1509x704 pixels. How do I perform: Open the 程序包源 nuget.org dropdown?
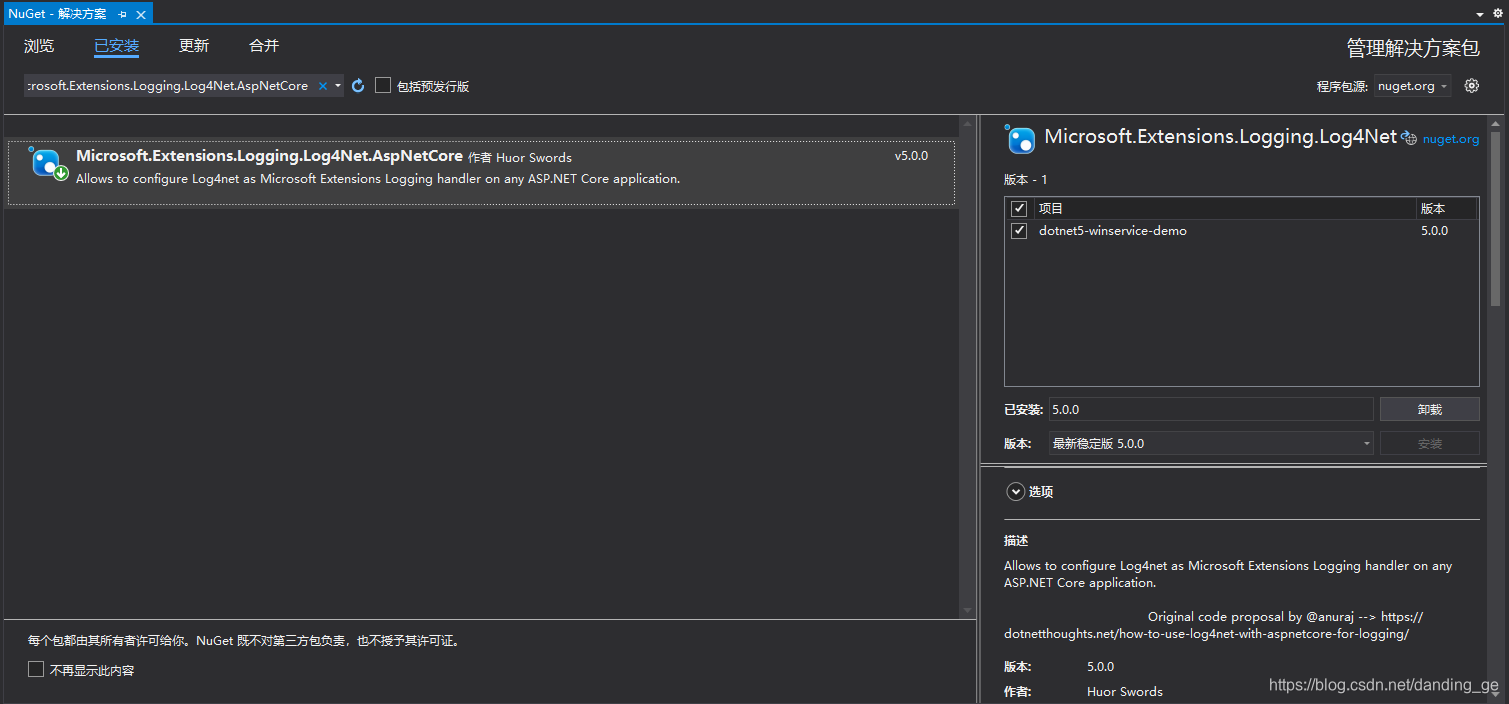(x=1412, y=86)
